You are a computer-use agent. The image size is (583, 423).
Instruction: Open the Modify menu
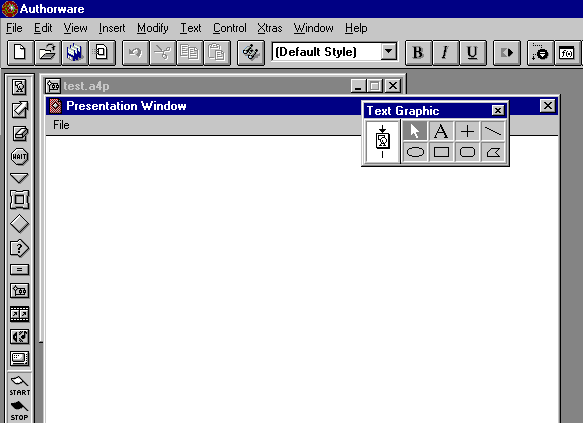[x=152, y=28]
